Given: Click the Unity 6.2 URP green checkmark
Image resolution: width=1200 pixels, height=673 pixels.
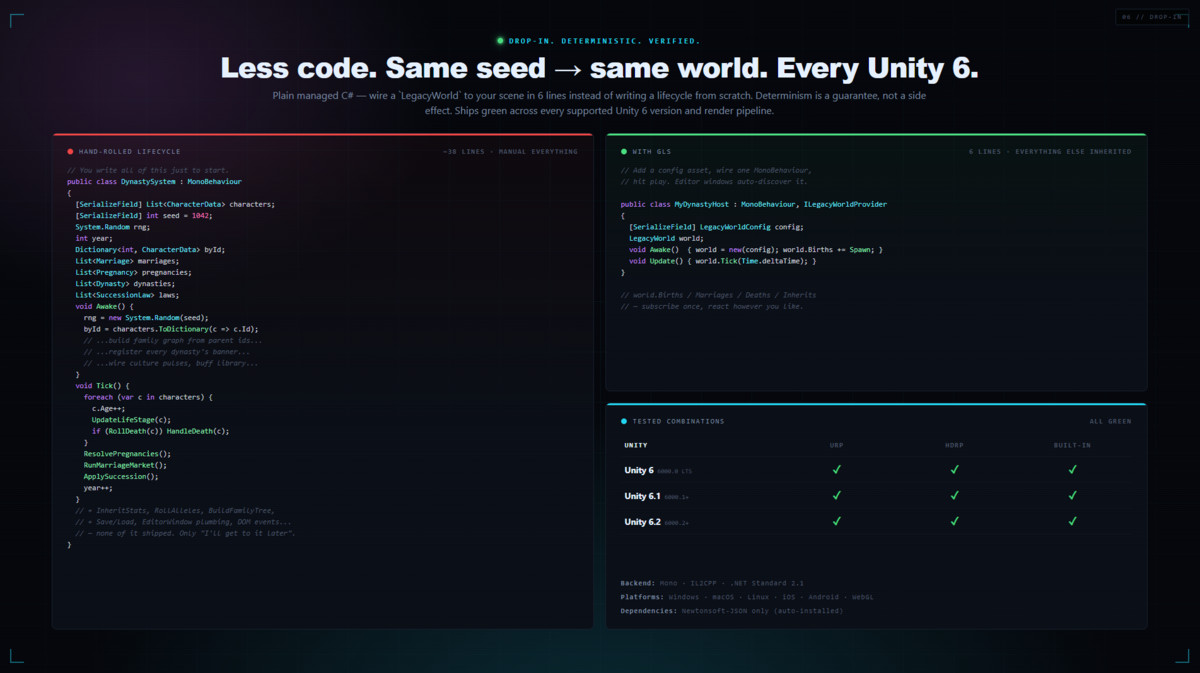Looking at the screenshot, I should pyautogui.click(x=837, y=521).
